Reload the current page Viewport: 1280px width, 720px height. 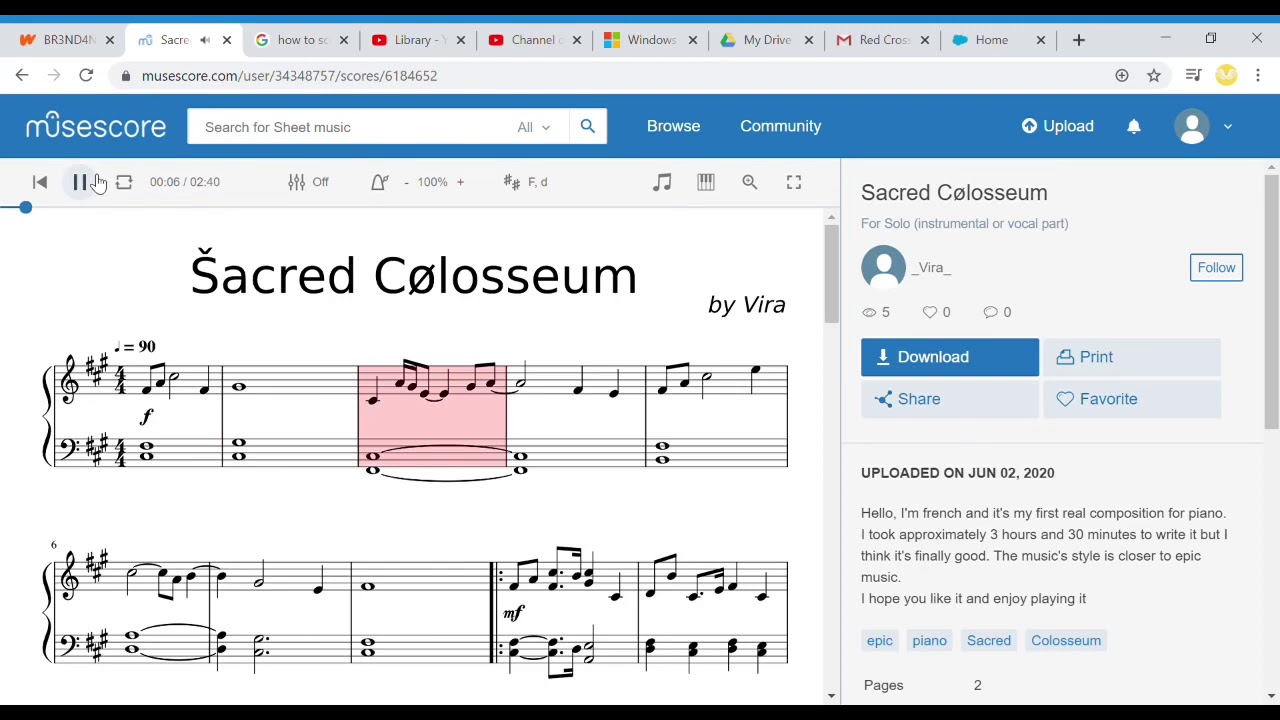pyautogui.click(x=86, y=75)
